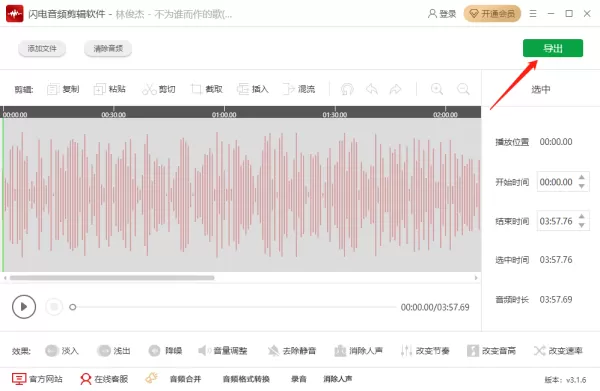Click the red app logo icon
Screen dimensions: 600x391
[15, 14]
